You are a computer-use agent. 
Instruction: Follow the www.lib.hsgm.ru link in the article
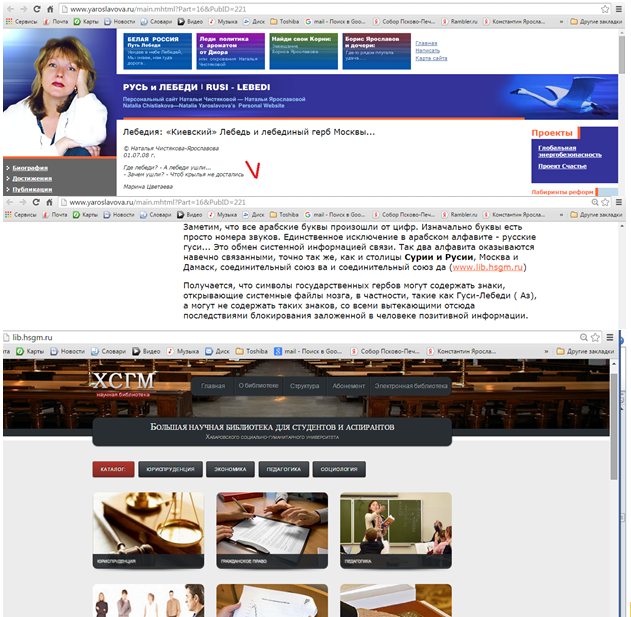pos(488,267)
